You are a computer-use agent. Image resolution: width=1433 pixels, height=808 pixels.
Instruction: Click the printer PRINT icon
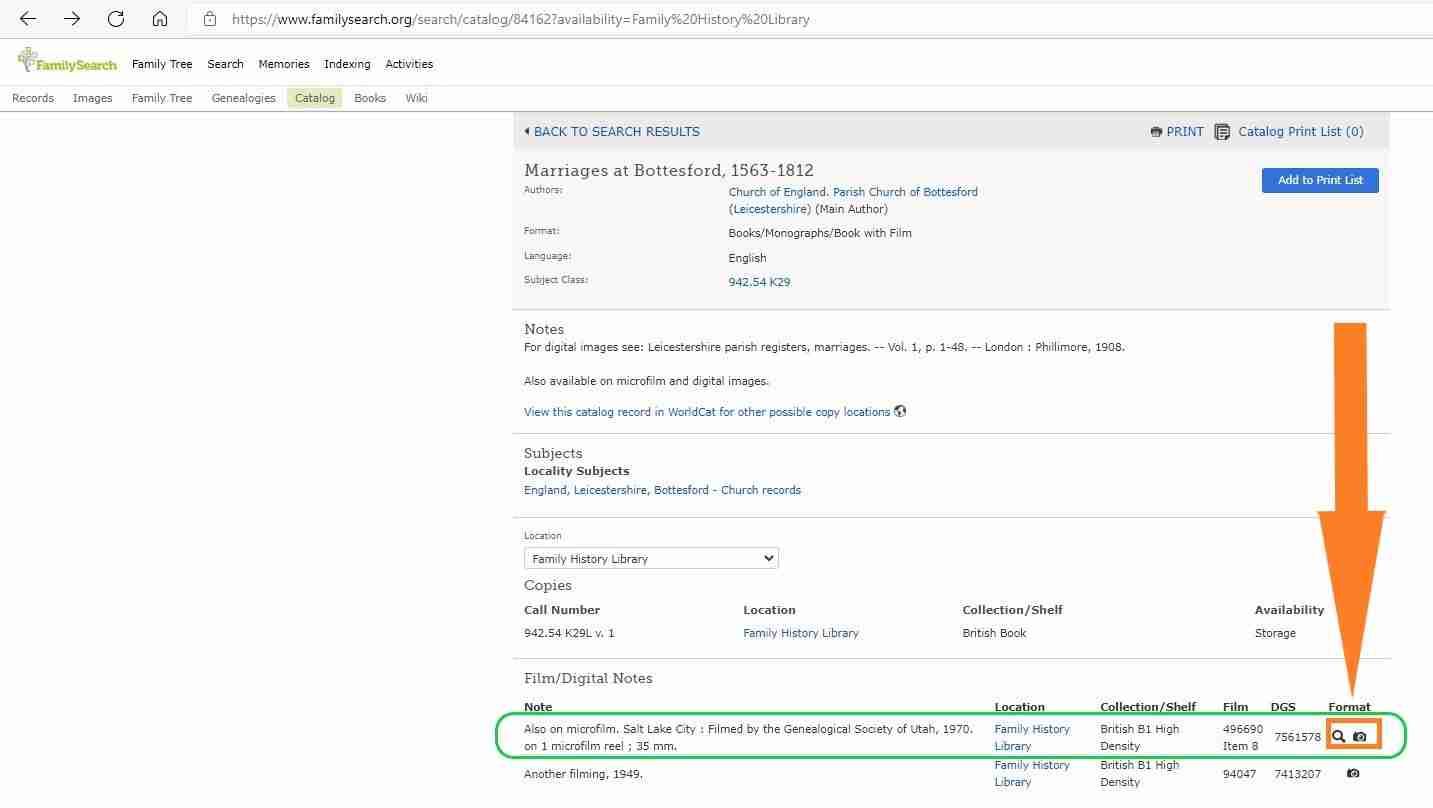1156,132
